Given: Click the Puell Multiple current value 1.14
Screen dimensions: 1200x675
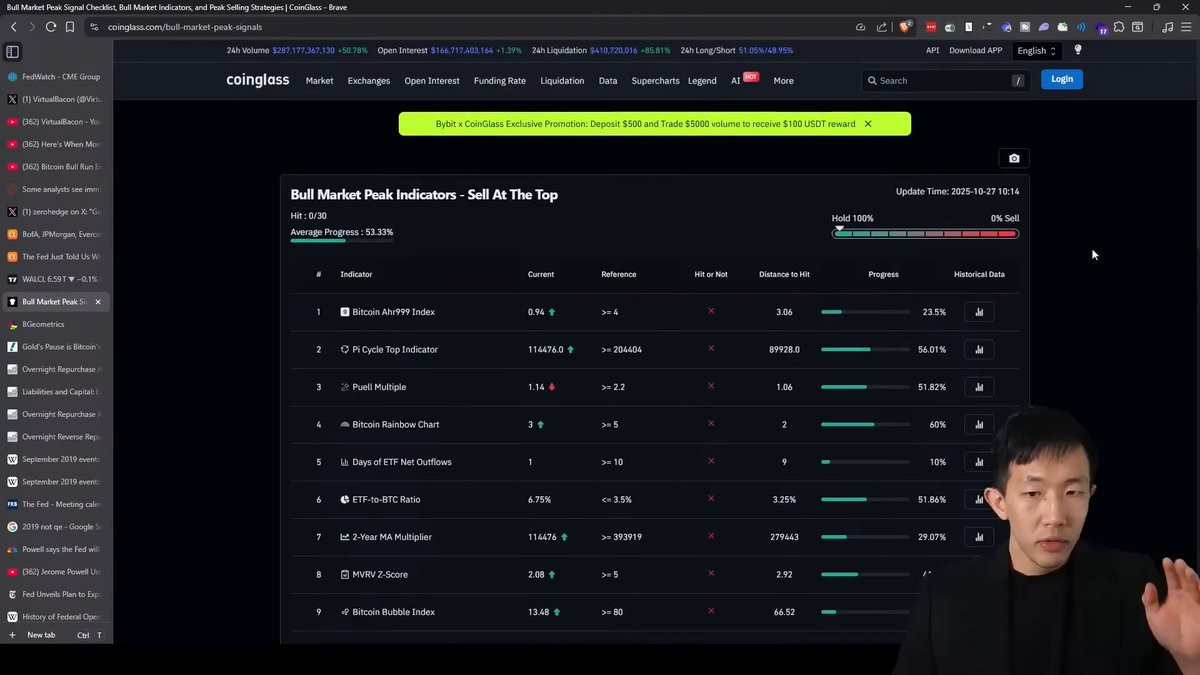Looking at the screenshot, I should pos(536,387).
